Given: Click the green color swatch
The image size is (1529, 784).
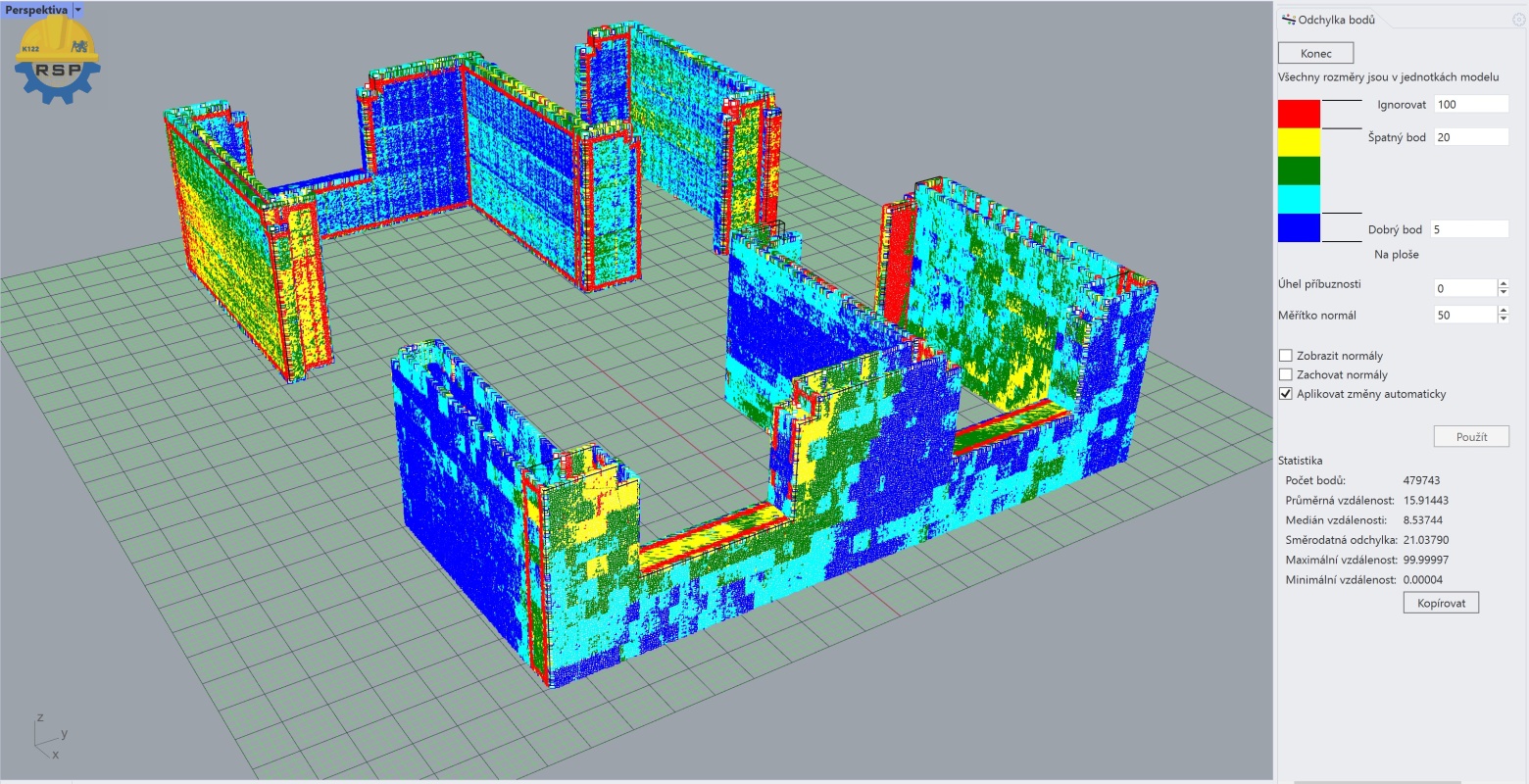Looking at the screenshot, I should (1299, 171).
